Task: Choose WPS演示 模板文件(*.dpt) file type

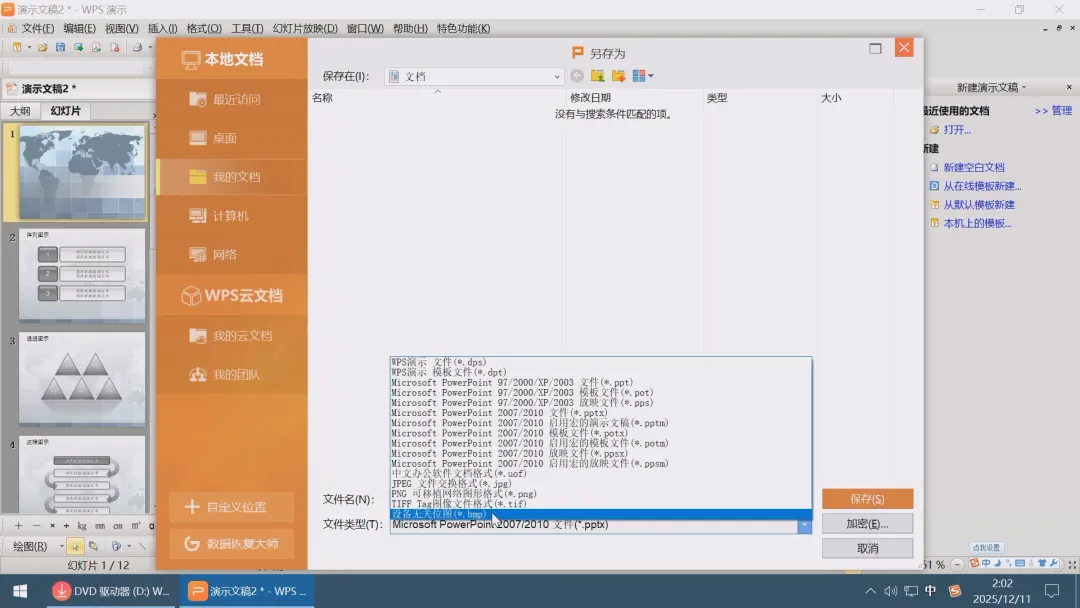Action: (601, 373)
